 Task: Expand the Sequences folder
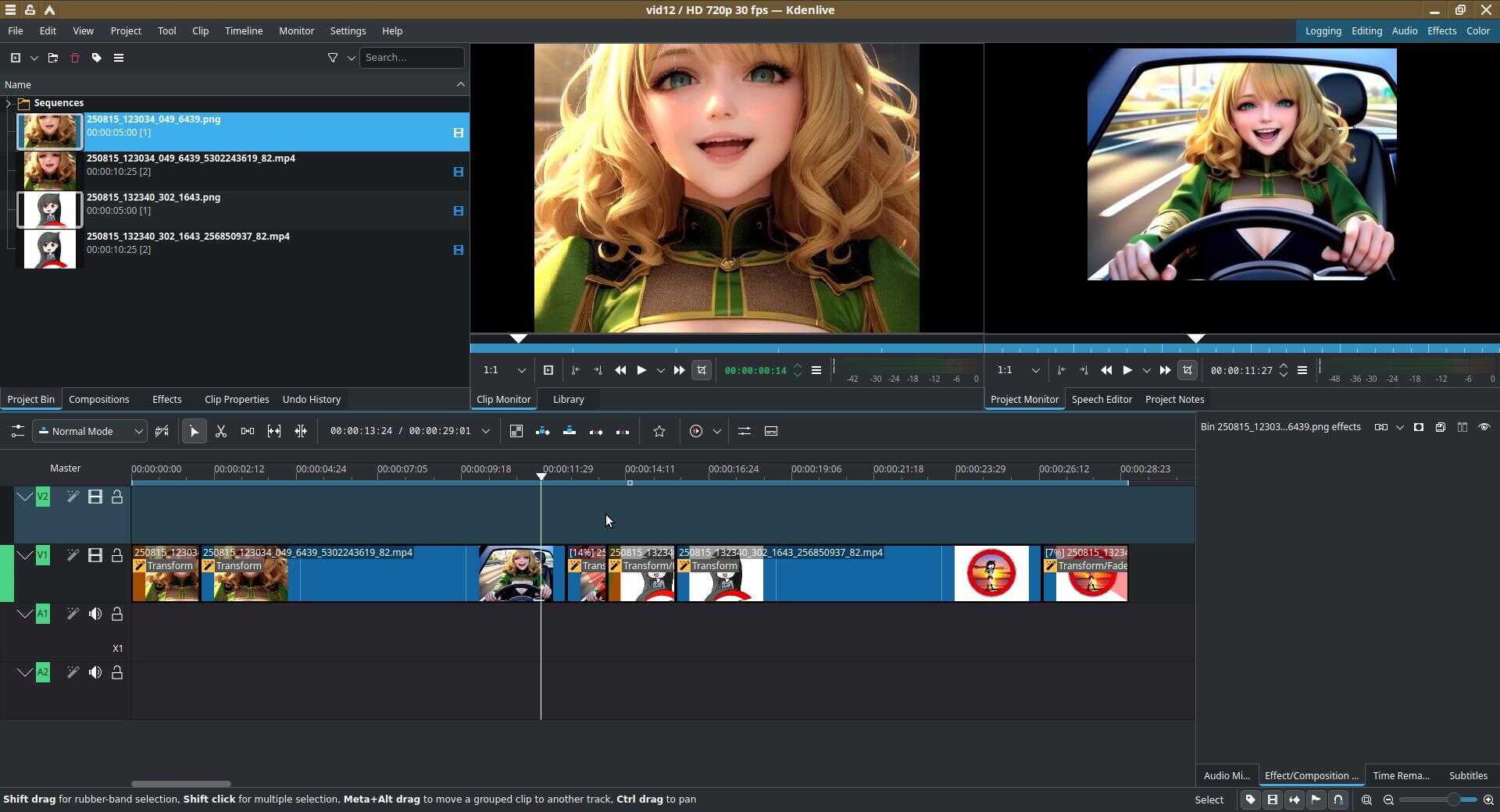[9, 103]
